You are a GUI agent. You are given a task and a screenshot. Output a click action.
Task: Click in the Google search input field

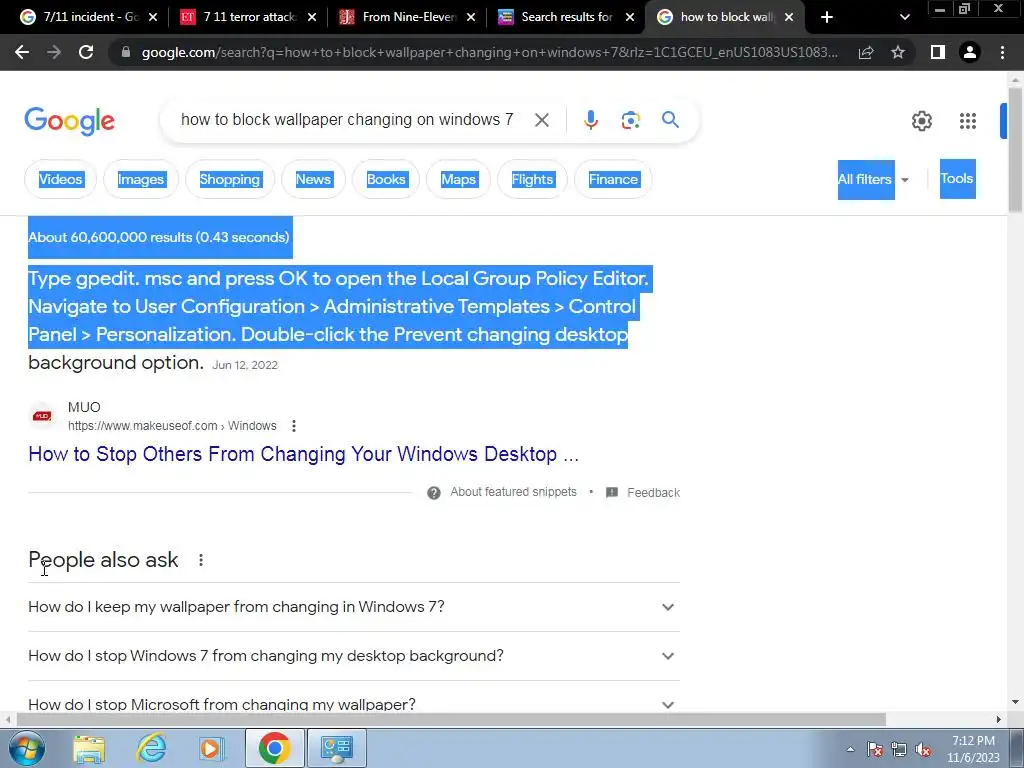coord(347,120)
